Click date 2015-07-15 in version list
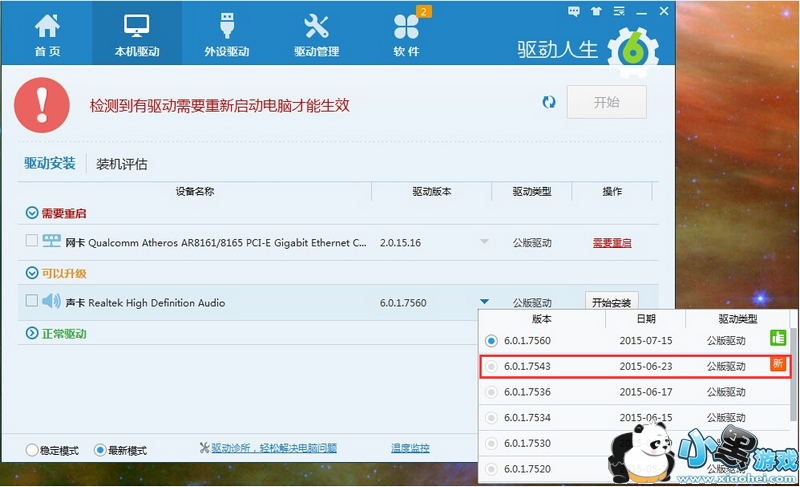The image size is (800, 487). [646, 341]
